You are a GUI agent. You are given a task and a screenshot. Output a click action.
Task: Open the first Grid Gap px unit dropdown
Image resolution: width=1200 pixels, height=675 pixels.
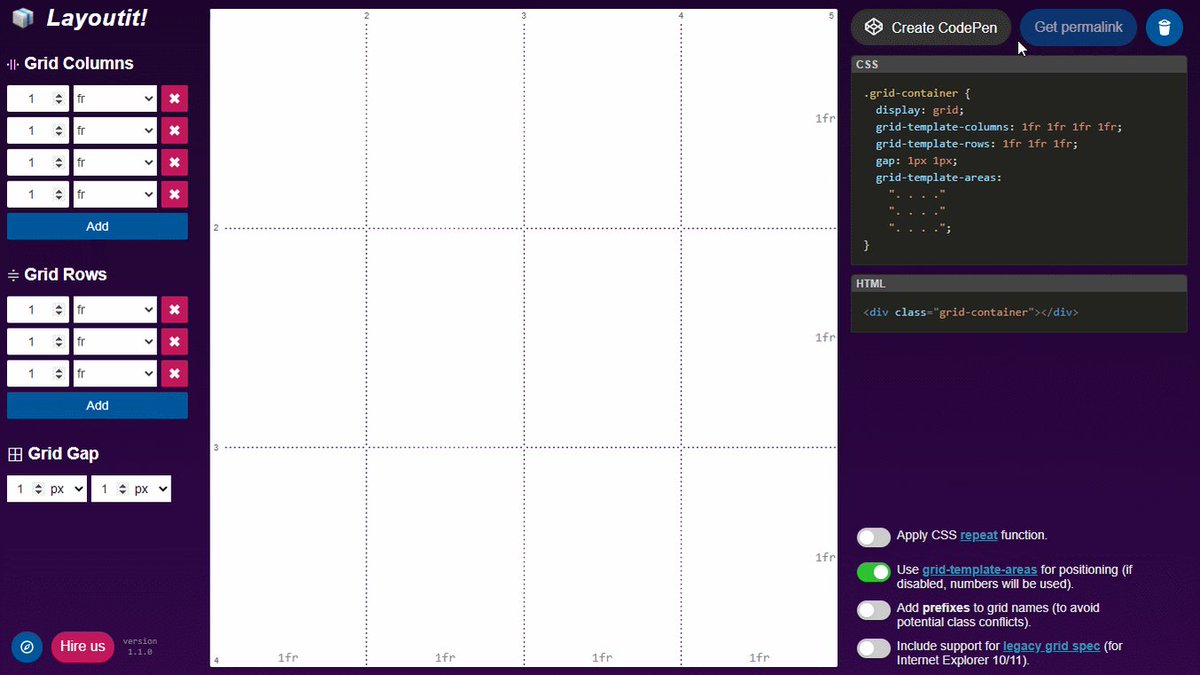(68, 489)
